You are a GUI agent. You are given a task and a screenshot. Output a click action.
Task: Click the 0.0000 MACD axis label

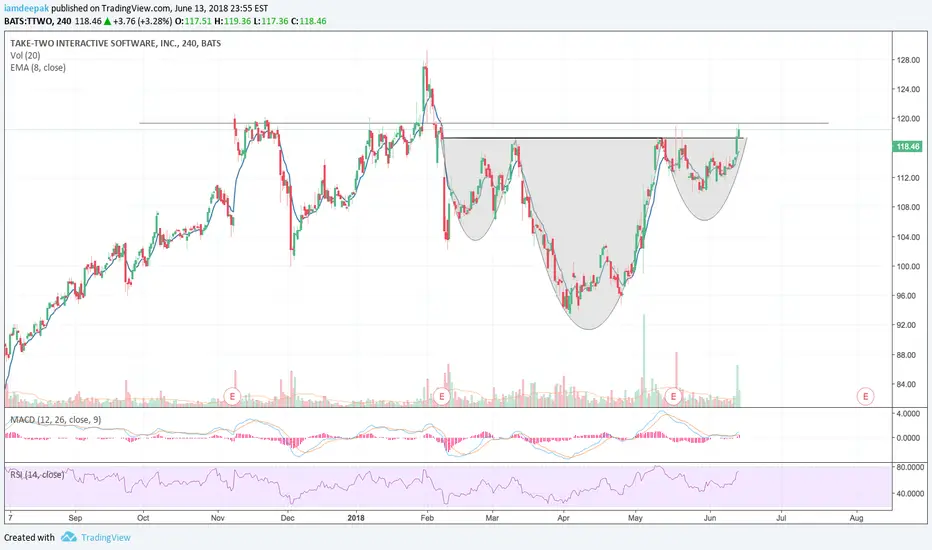pos(909,438)
